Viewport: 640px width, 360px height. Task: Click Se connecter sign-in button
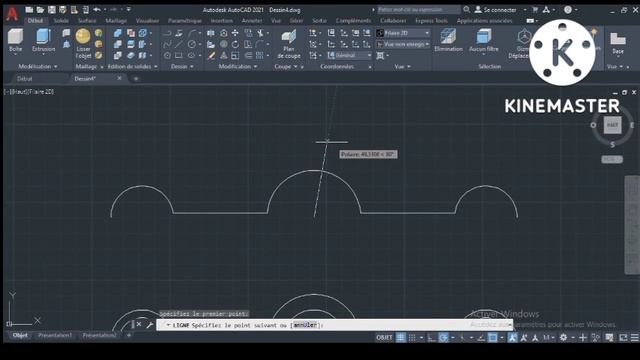[496, 10]
